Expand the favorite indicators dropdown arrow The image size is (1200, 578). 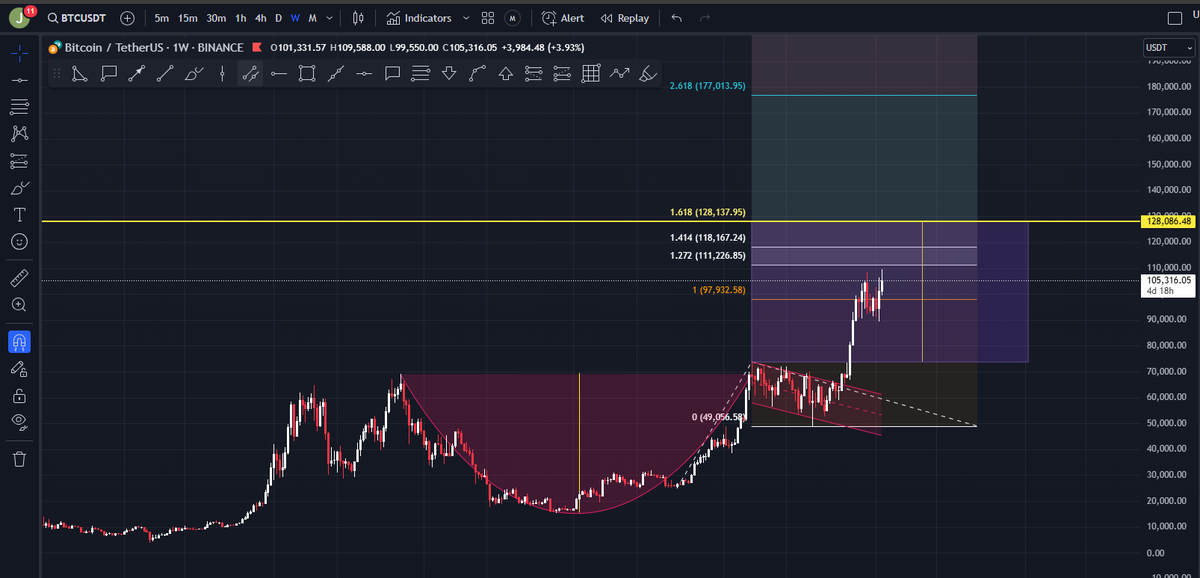pyautogui.click(x=466, y=18)
